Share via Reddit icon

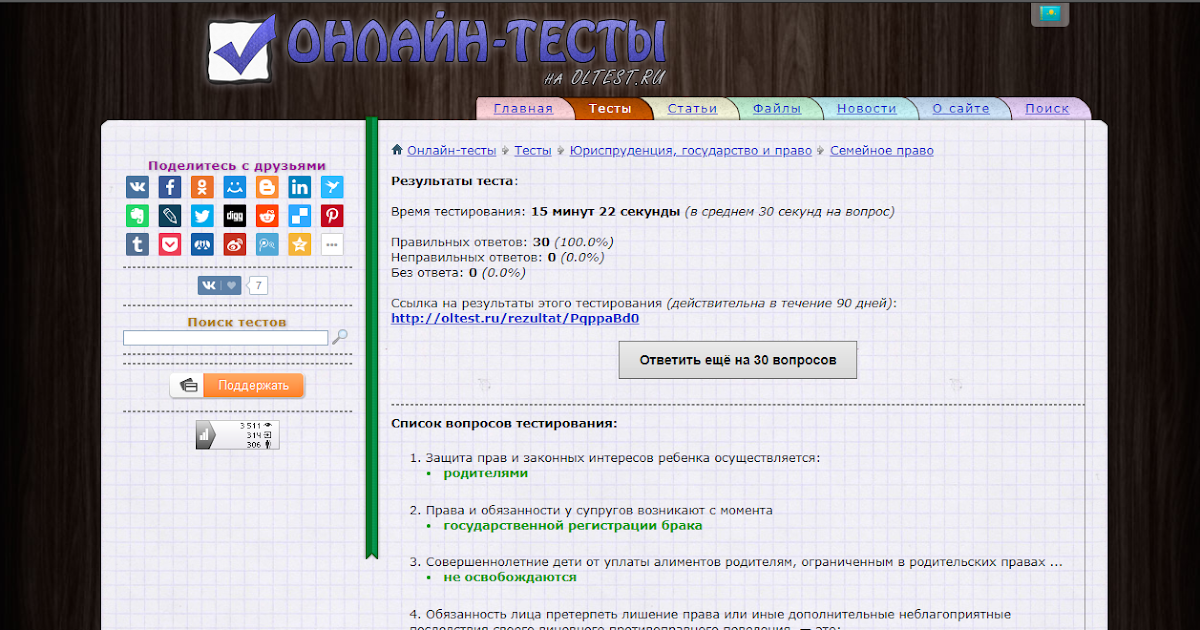point(267,216)
